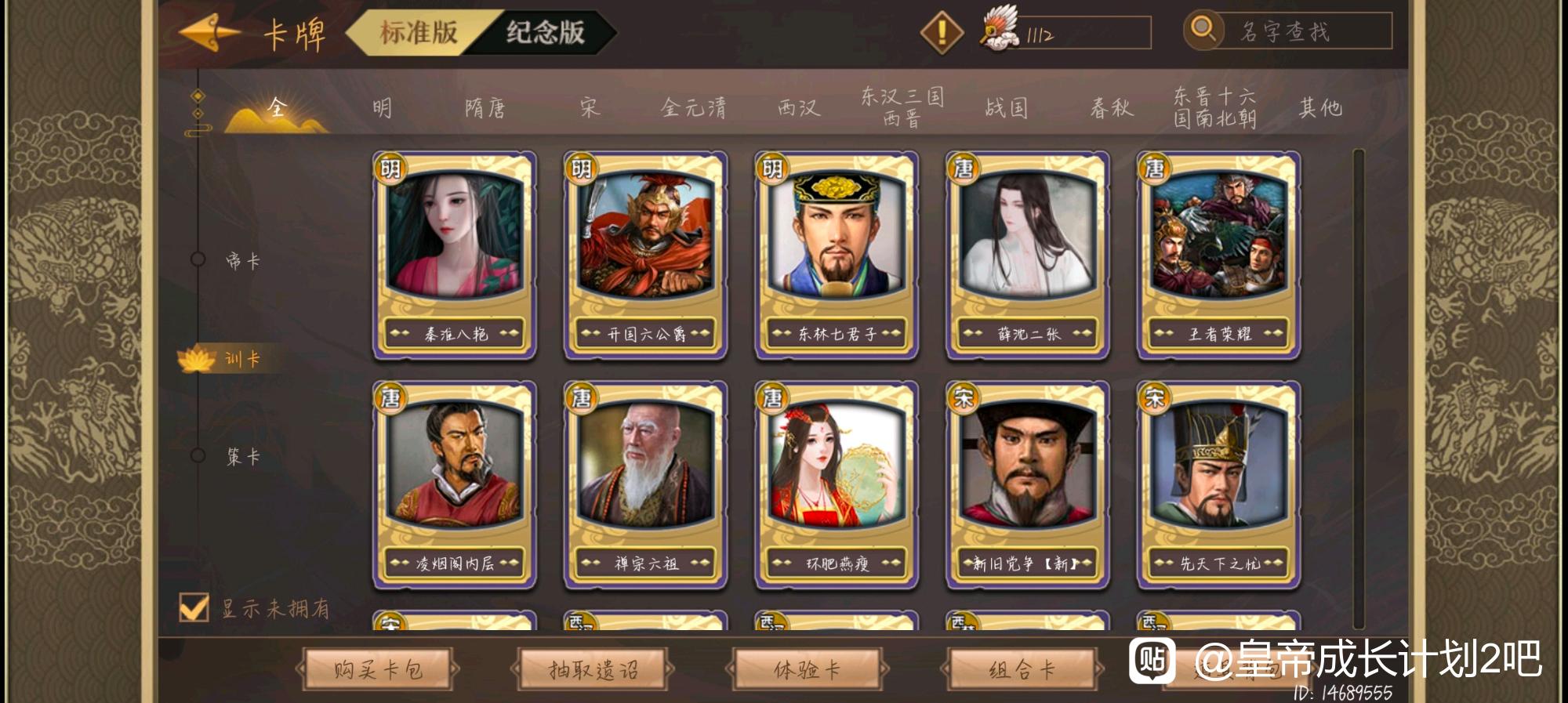Select the 帝卡 radio option
The height and width of the screenshot is (703, 1568).
[198, 259]
